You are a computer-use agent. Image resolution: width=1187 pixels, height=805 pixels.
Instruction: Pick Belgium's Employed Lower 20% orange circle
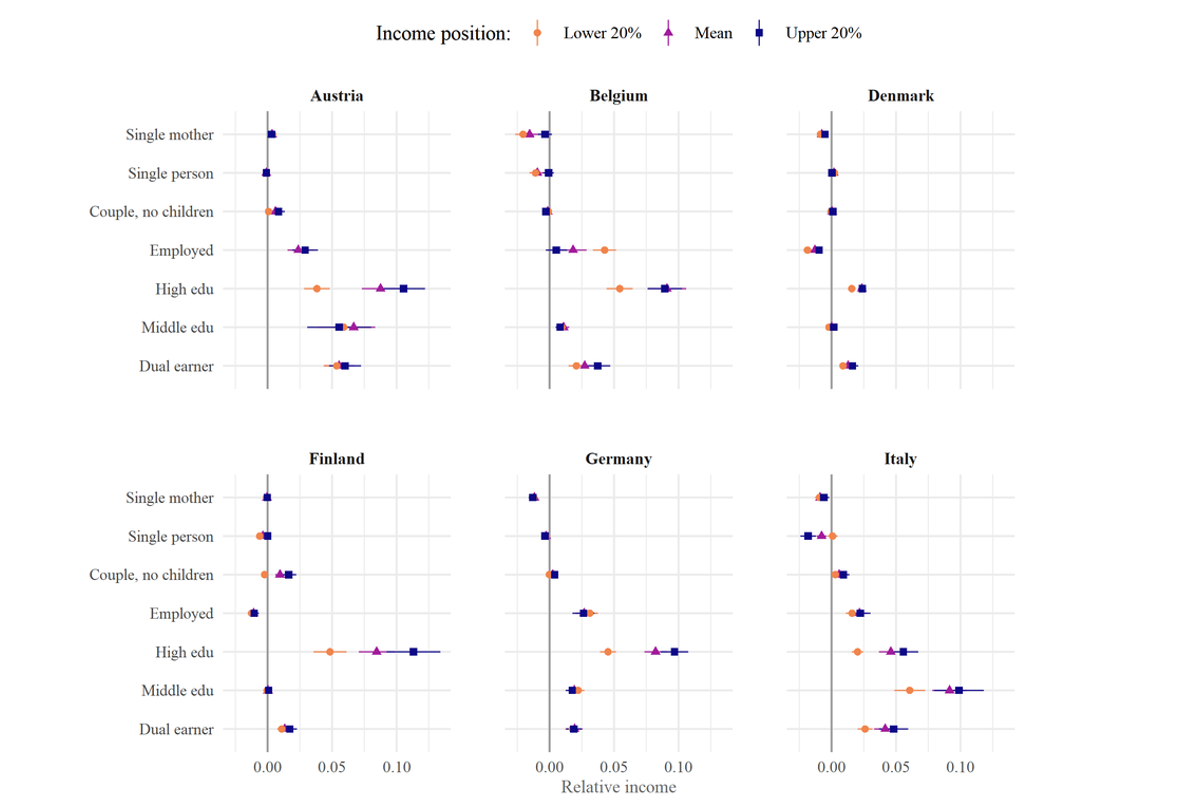coord(604,250)
